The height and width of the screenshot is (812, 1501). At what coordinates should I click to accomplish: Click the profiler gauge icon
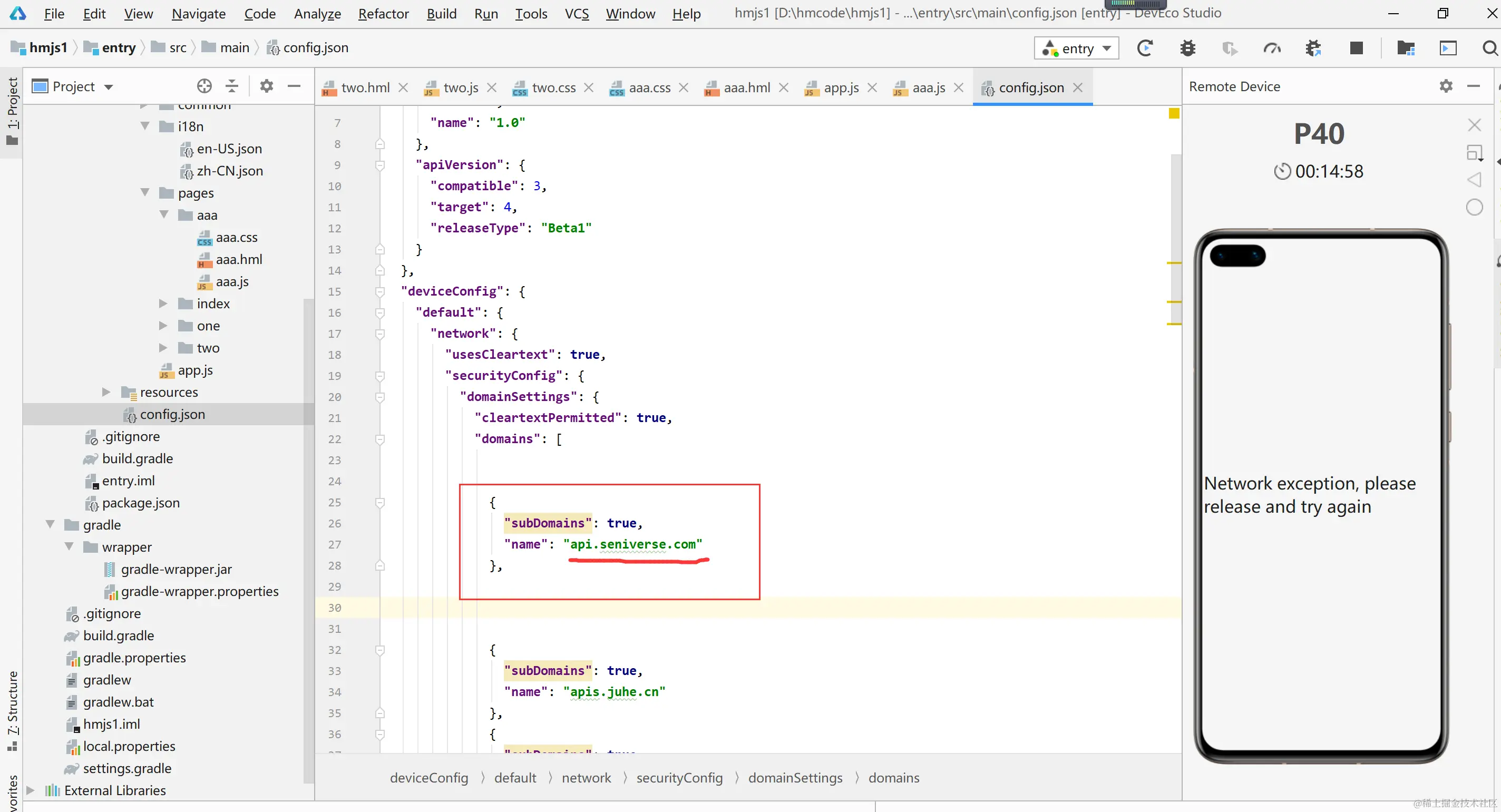[1272, 48]
